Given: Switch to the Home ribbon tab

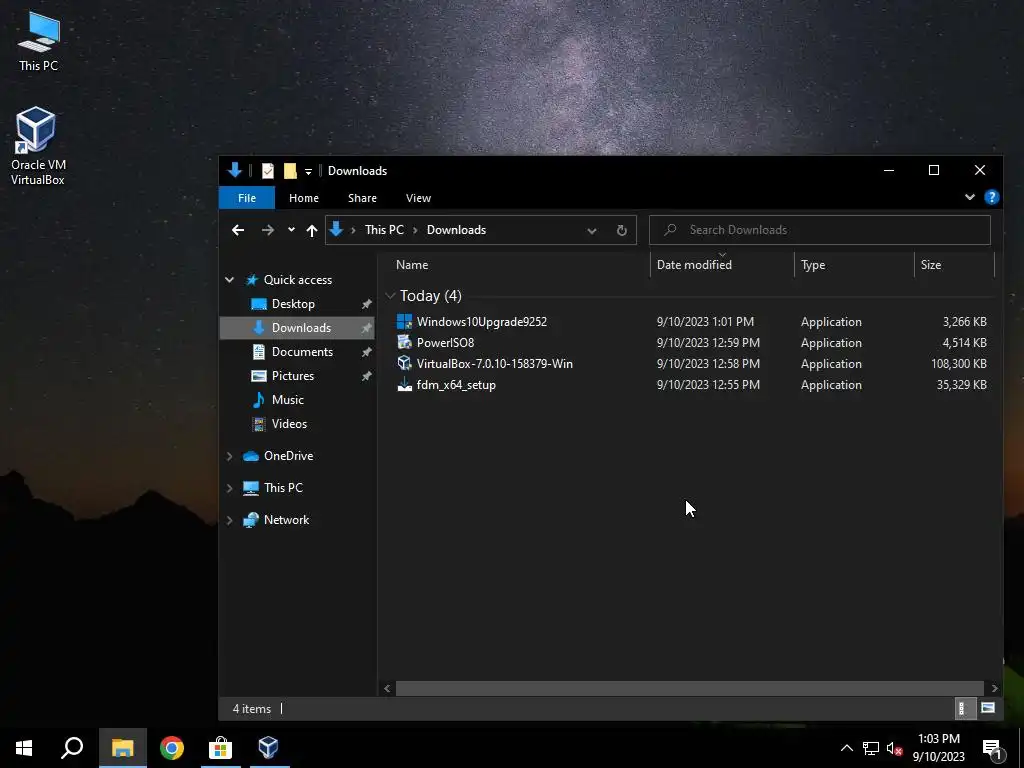Looking at the screenshot, I should click(304, 198).
